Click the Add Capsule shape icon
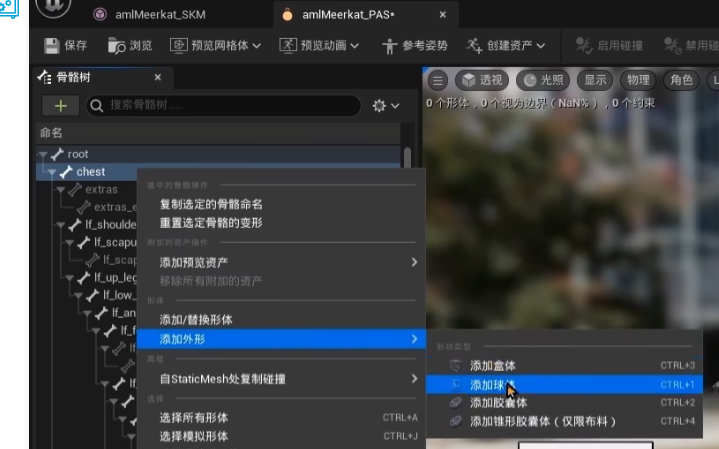 (455, 403)
